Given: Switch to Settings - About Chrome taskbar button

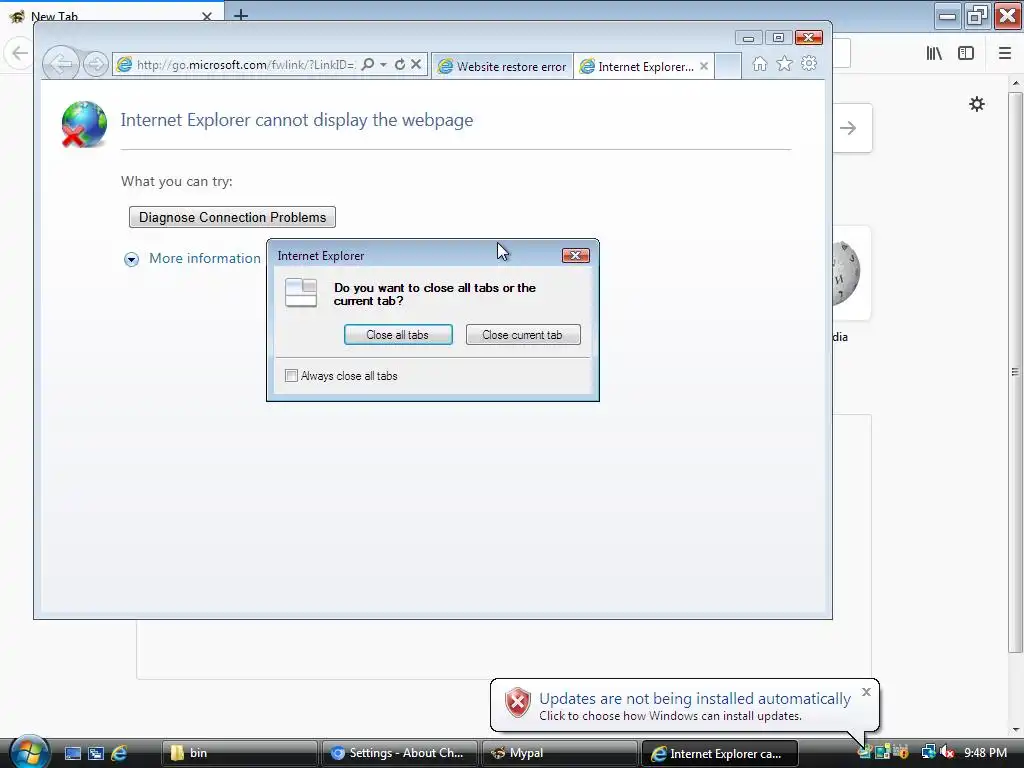Looking at the screenshot, I should 399,753.
